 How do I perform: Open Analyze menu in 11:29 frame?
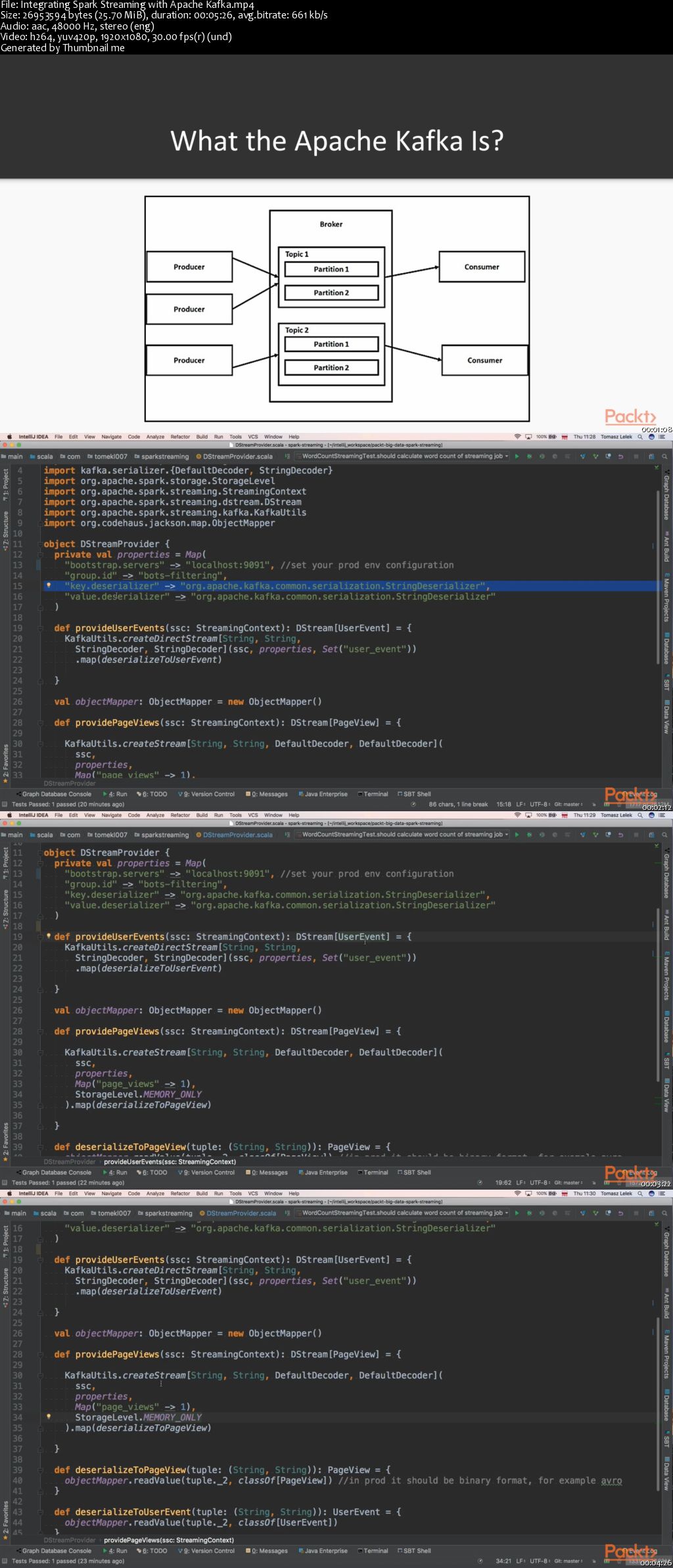pos(155,815)
